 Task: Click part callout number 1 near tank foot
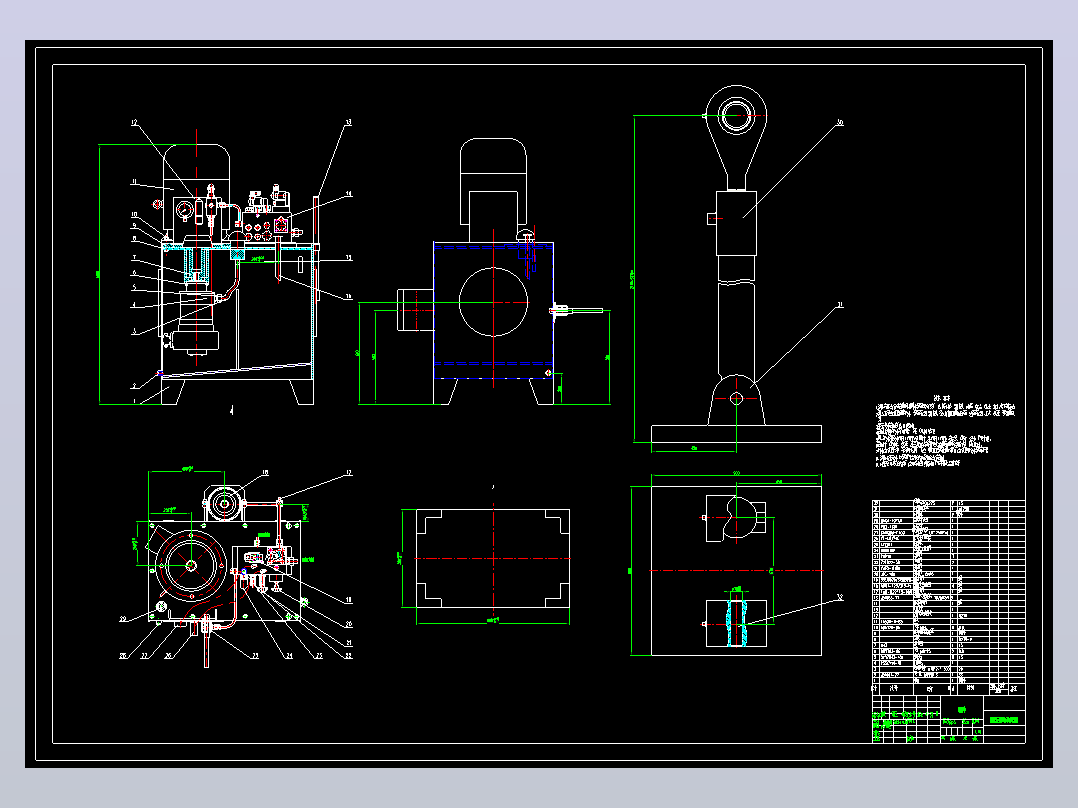(x=135, y=401)
